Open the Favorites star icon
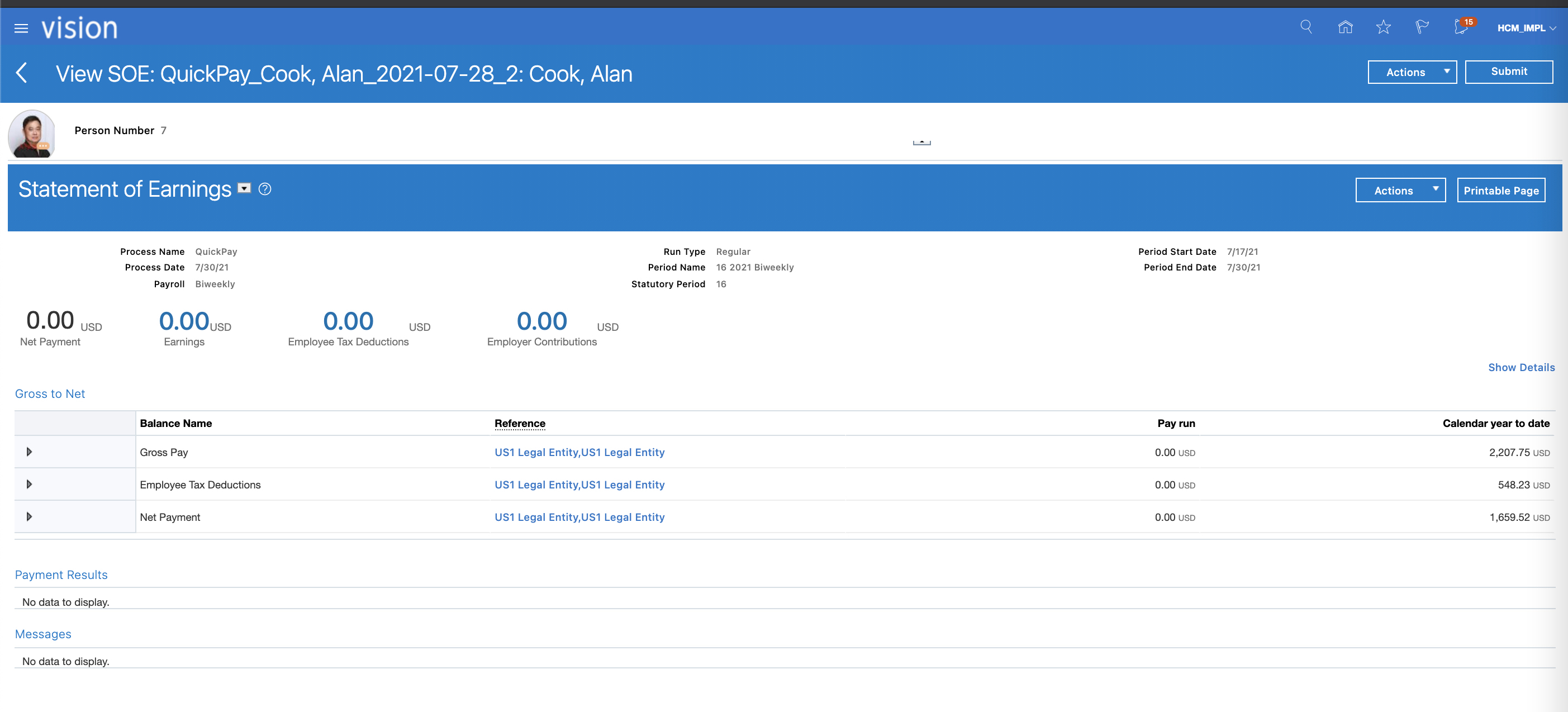1568x712 pixels. [1383, 27]
